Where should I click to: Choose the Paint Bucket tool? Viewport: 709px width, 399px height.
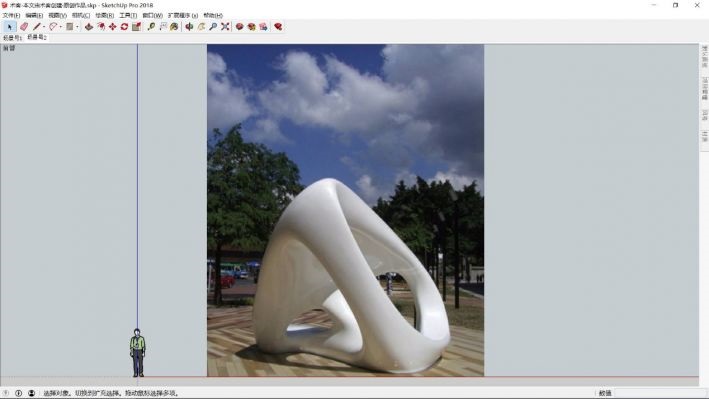pyautogui.click(x=174, y=27)
